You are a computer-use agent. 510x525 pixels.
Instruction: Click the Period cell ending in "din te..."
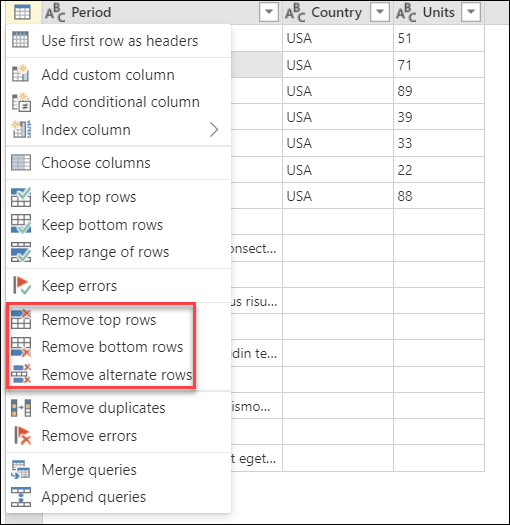click(256, 353)
